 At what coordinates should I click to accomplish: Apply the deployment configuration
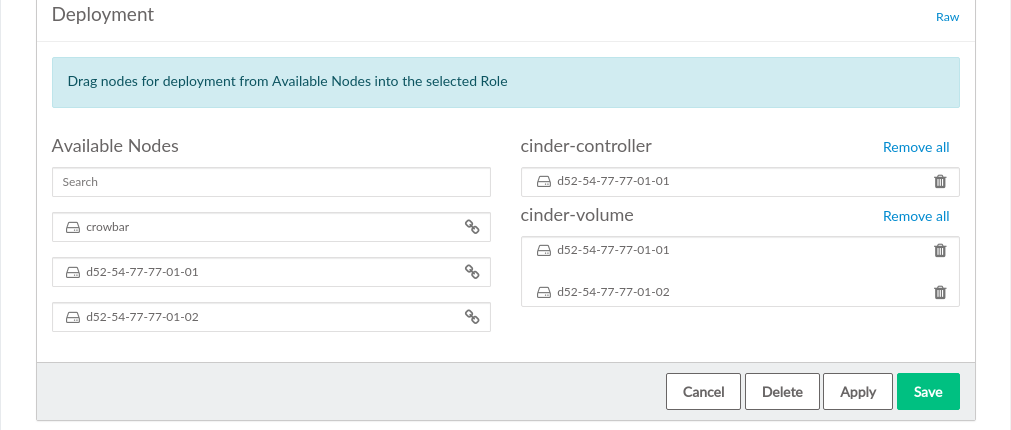pyautogui.click(x=857, y=392)
